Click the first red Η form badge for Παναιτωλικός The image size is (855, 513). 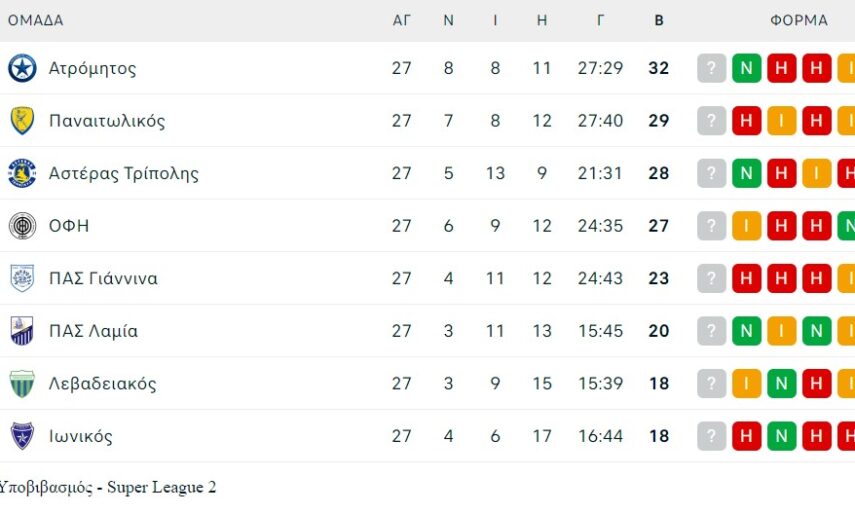tap(746, 121)
